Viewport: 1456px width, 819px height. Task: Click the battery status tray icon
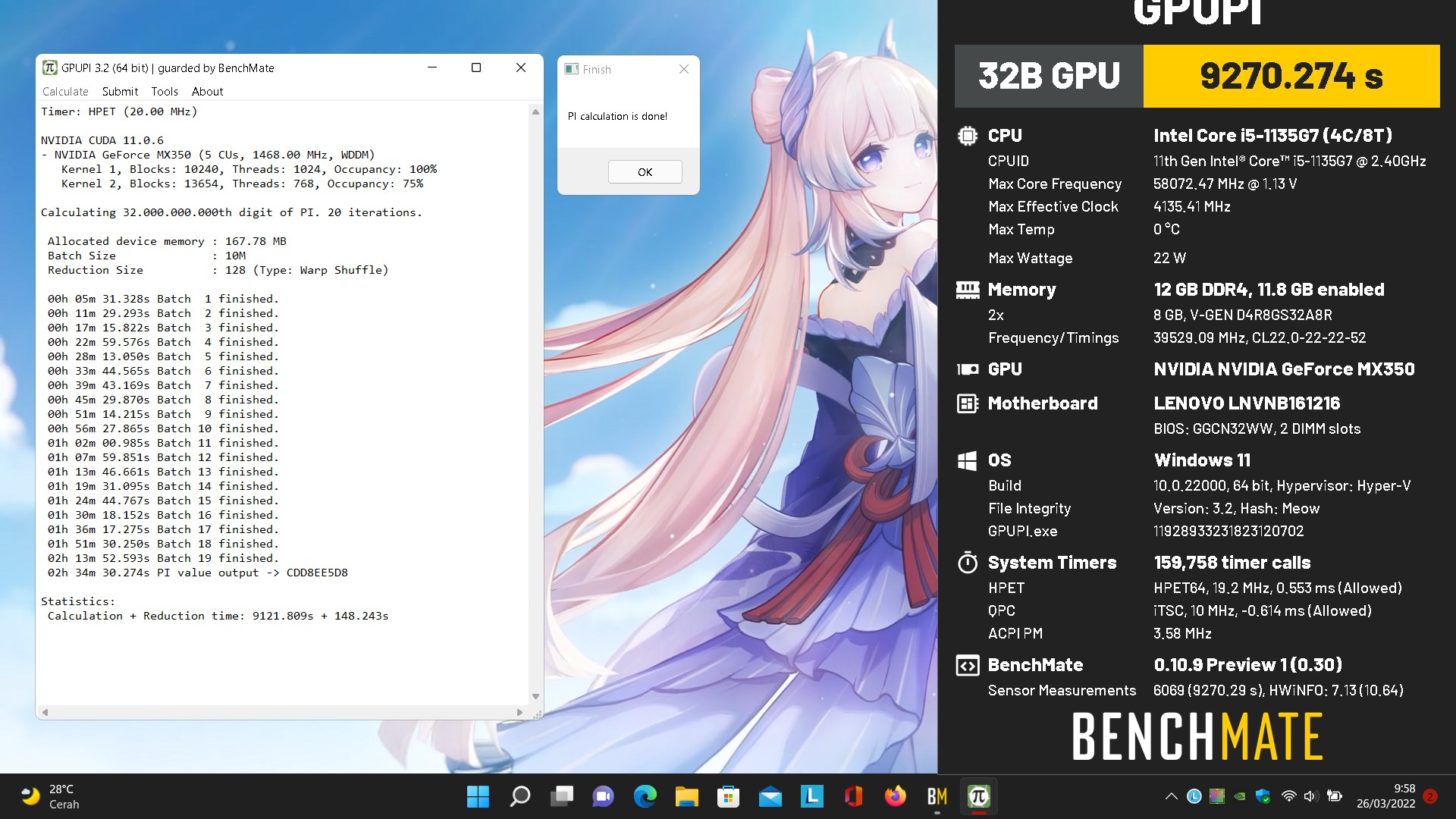click(x=1335, y=796)
